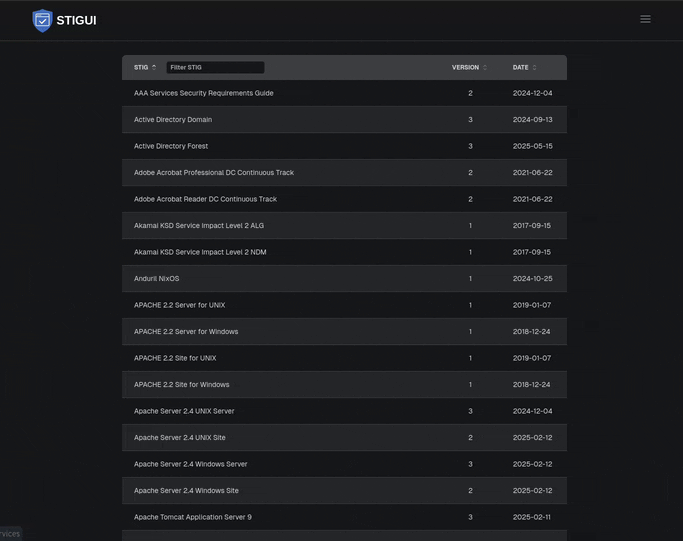Open Active Directory Domain row
This screenshot has width=683, height=541.
click(344, 119)
